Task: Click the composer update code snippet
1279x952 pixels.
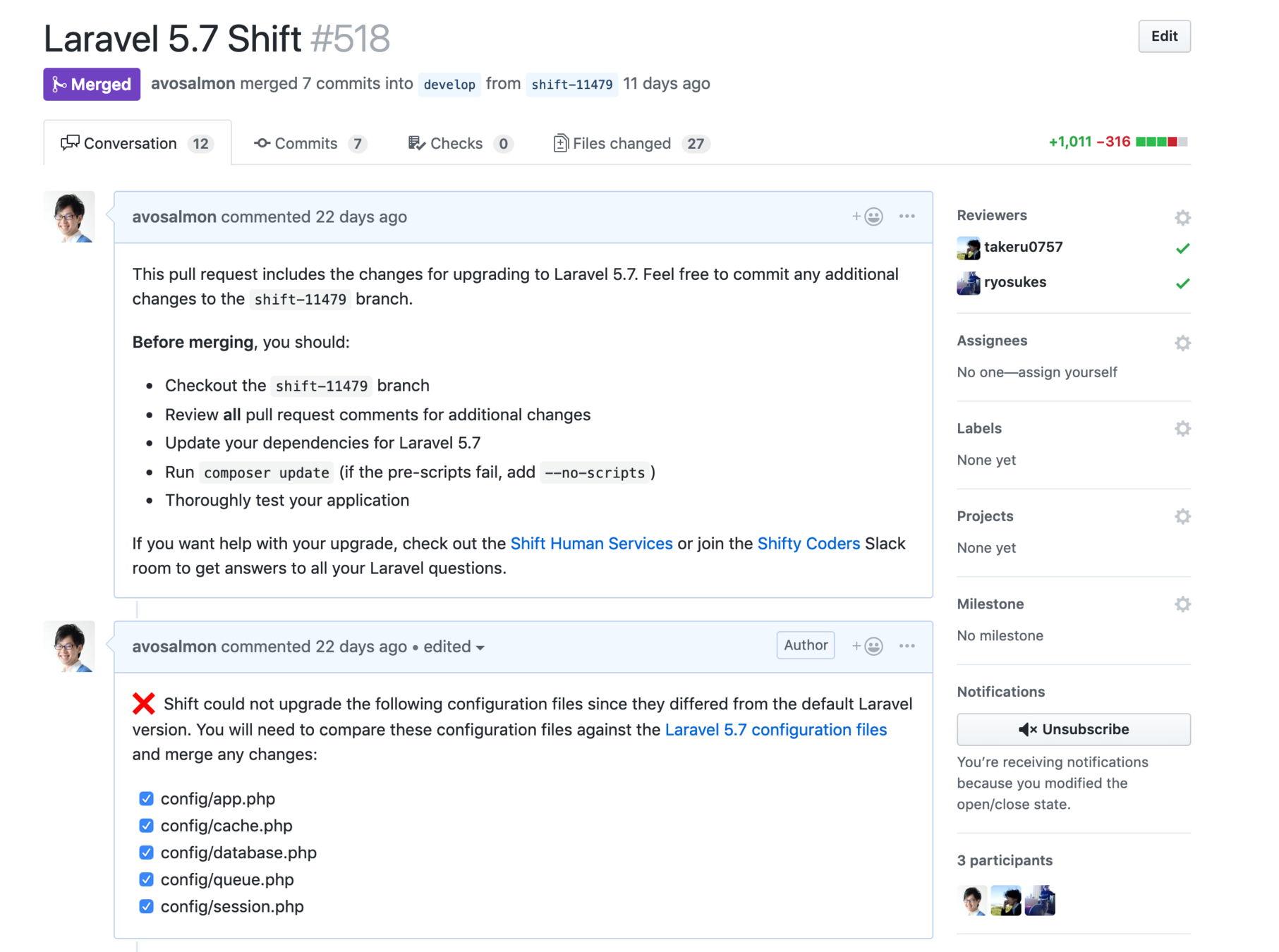Action: pos(266,472)
